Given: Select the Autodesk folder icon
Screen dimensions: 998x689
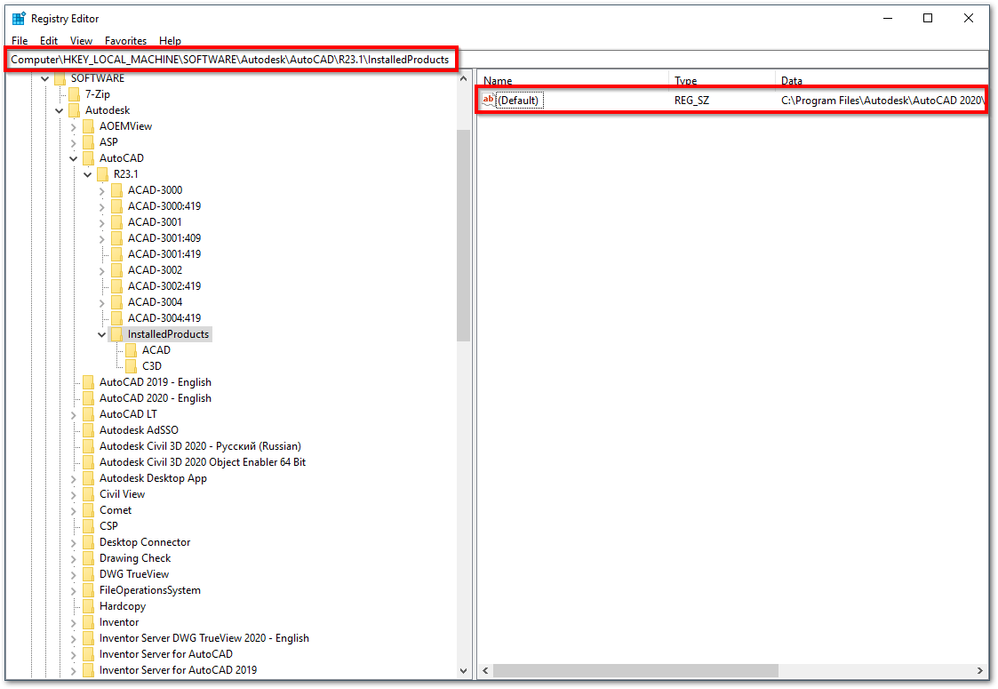Looking at the screenshot, I should click(x=74, y=110).
